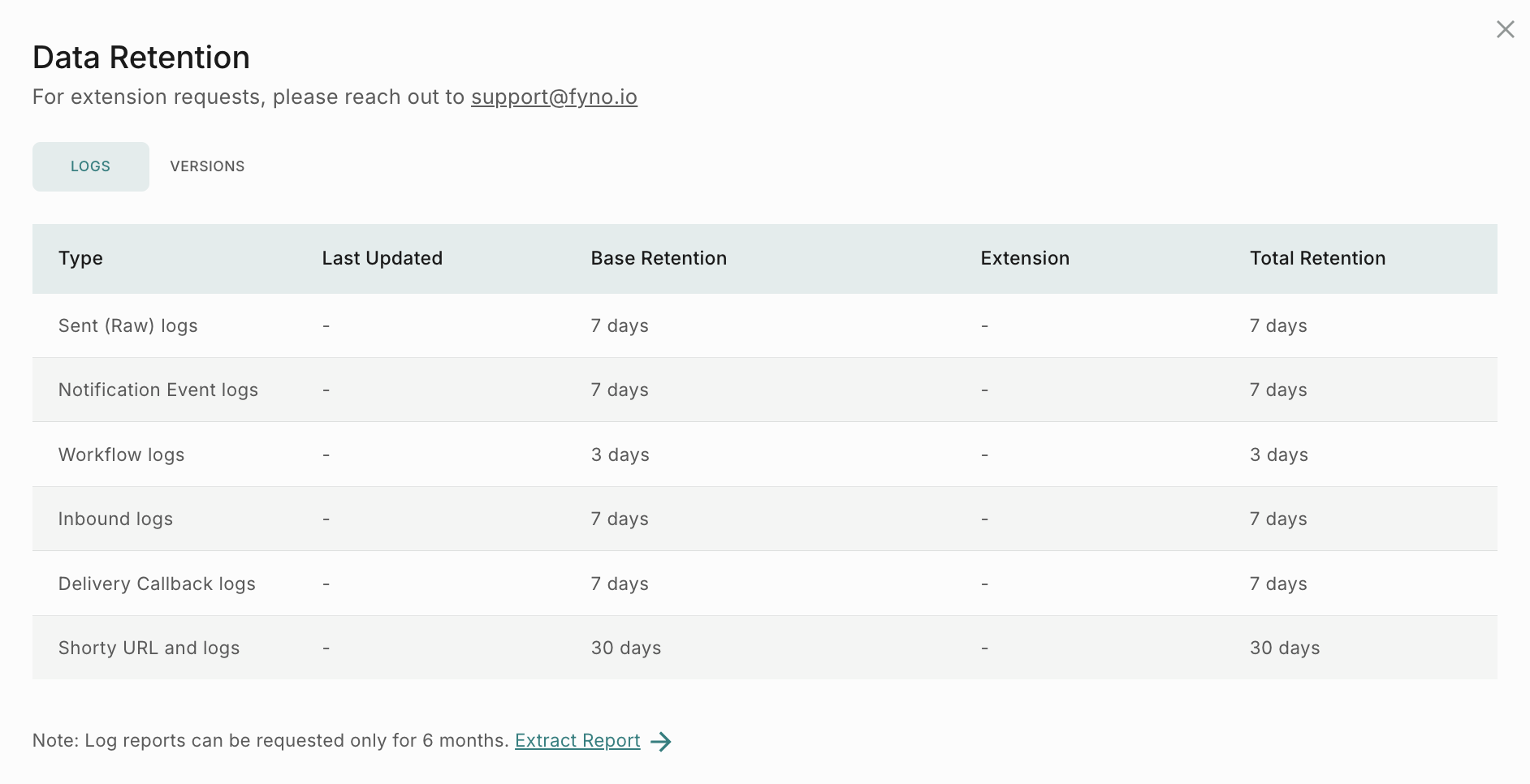This screenshot has width=1530, height=784.
Task: Click Shorty URL total retention 30 days
Action: 1284,648
